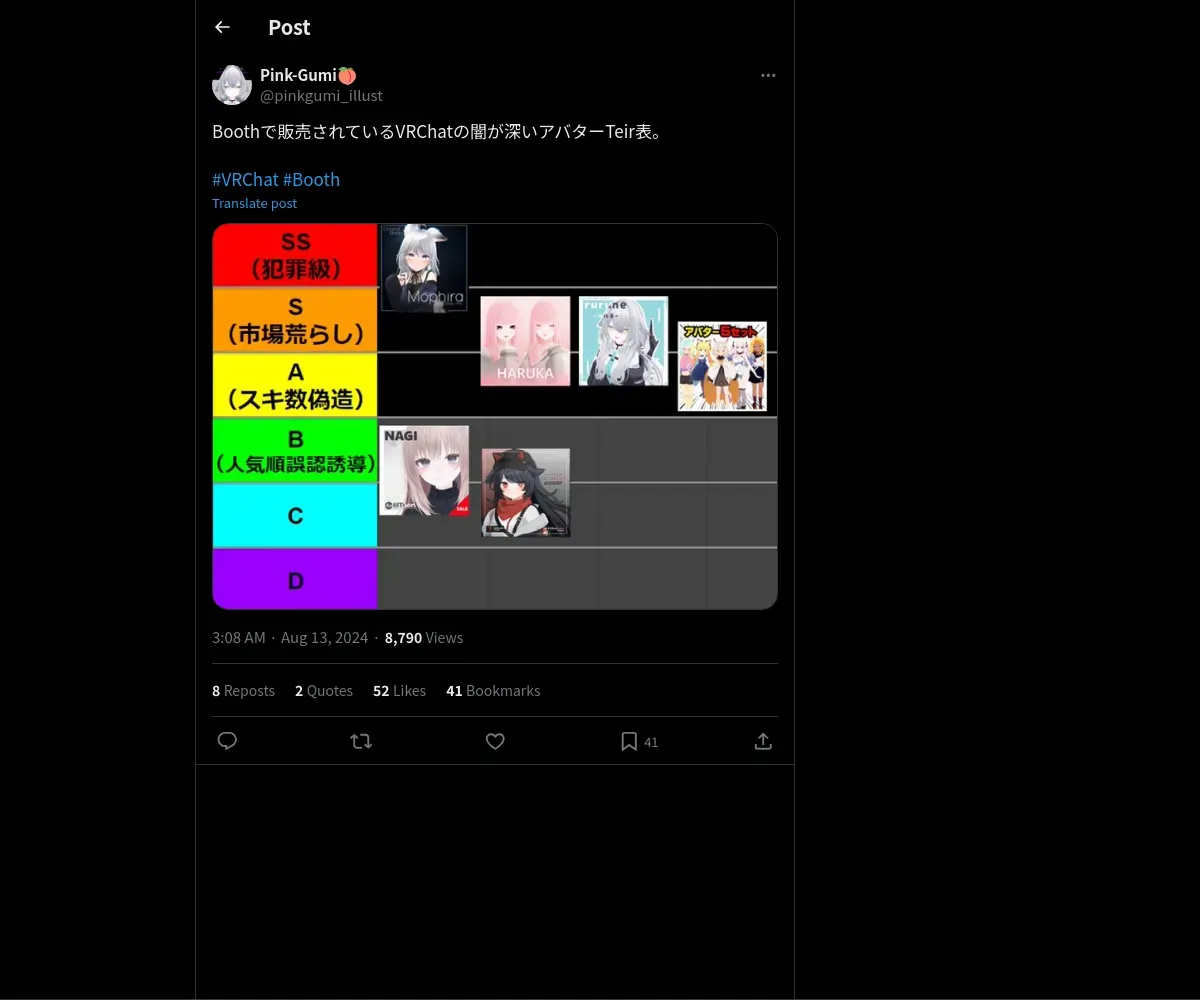Click the 8,790 Views count

click(x=424, y=638)
